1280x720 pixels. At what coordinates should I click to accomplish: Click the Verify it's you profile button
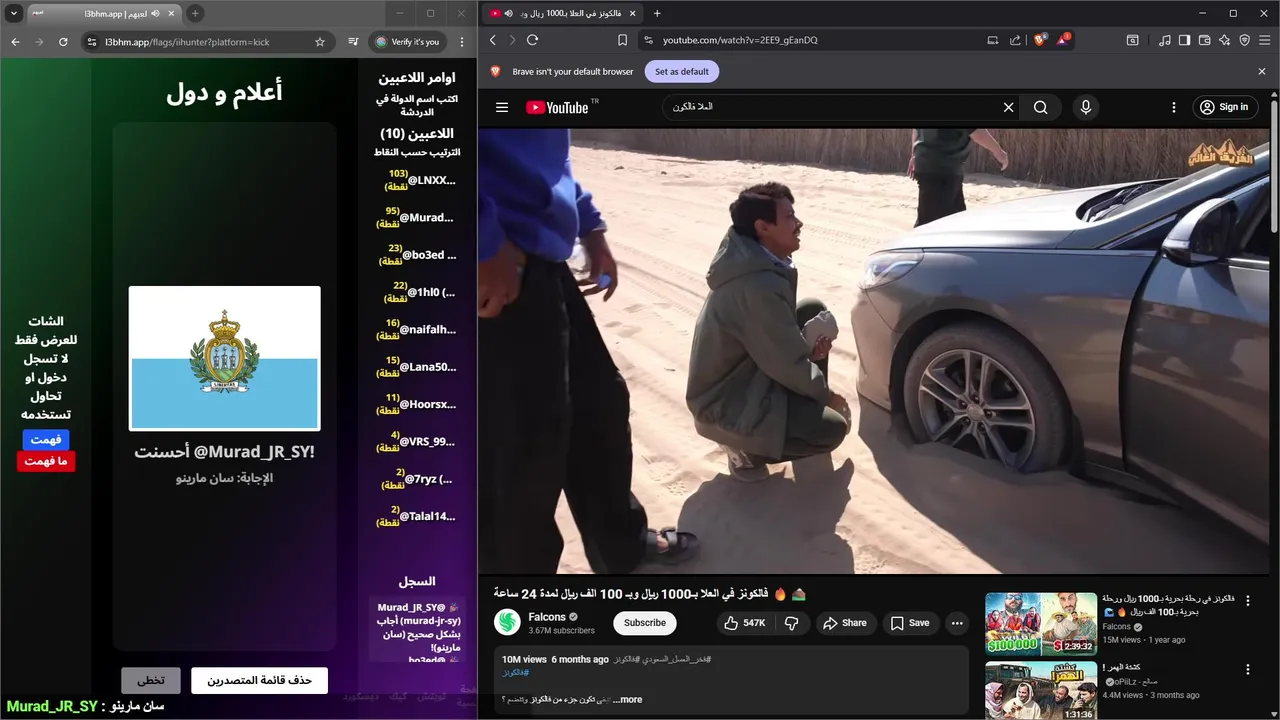tap(407, 42)
